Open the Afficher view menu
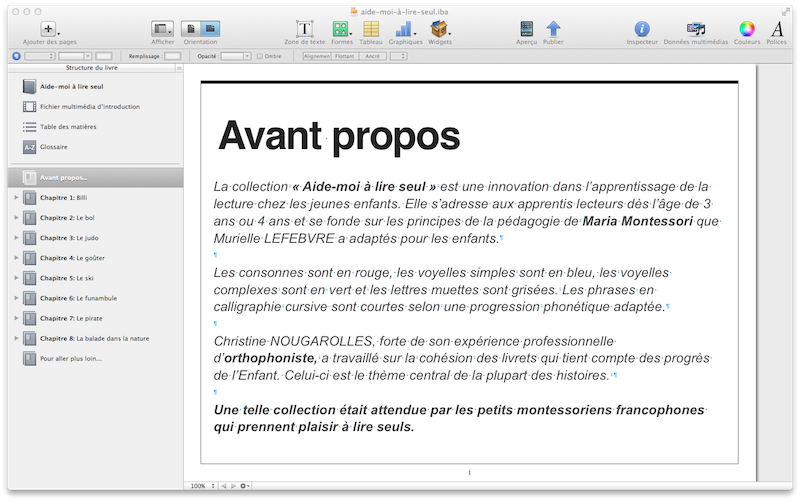800x501 pixels. (x=162, y=29)
